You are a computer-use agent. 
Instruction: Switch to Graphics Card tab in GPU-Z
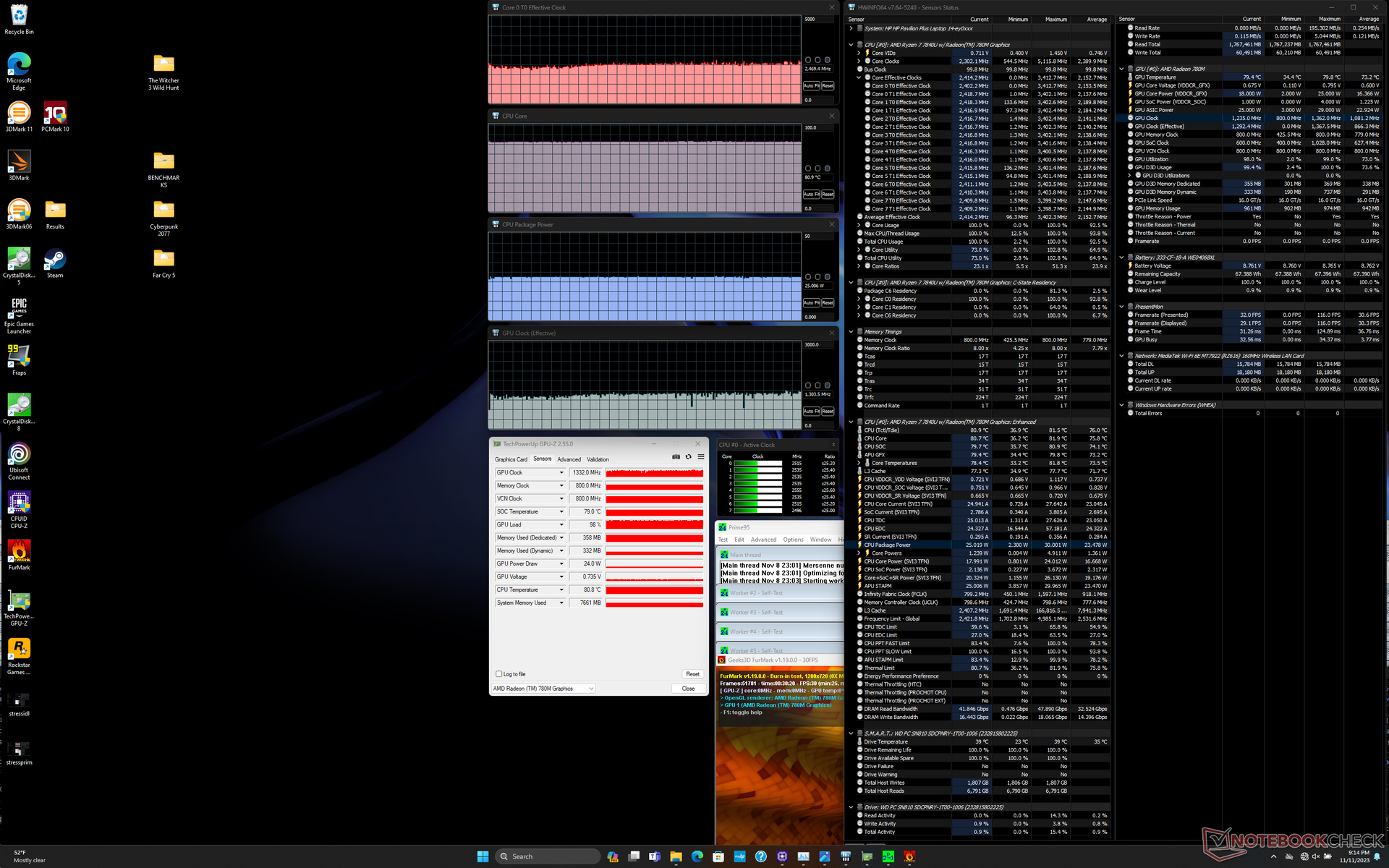tap(511, 459)
